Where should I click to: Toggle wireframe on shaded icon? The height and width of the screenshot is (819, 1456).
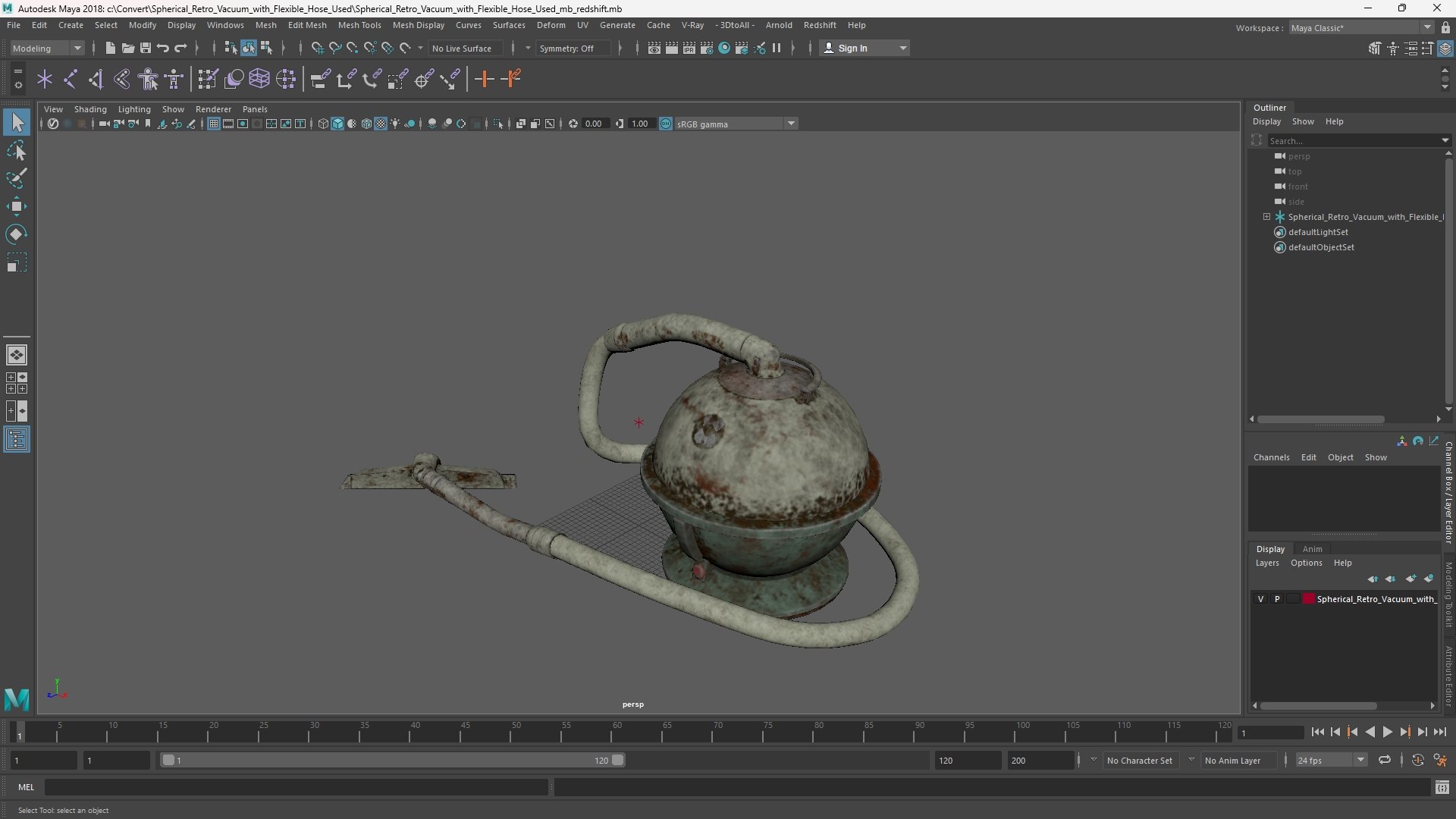pos(366,124)
